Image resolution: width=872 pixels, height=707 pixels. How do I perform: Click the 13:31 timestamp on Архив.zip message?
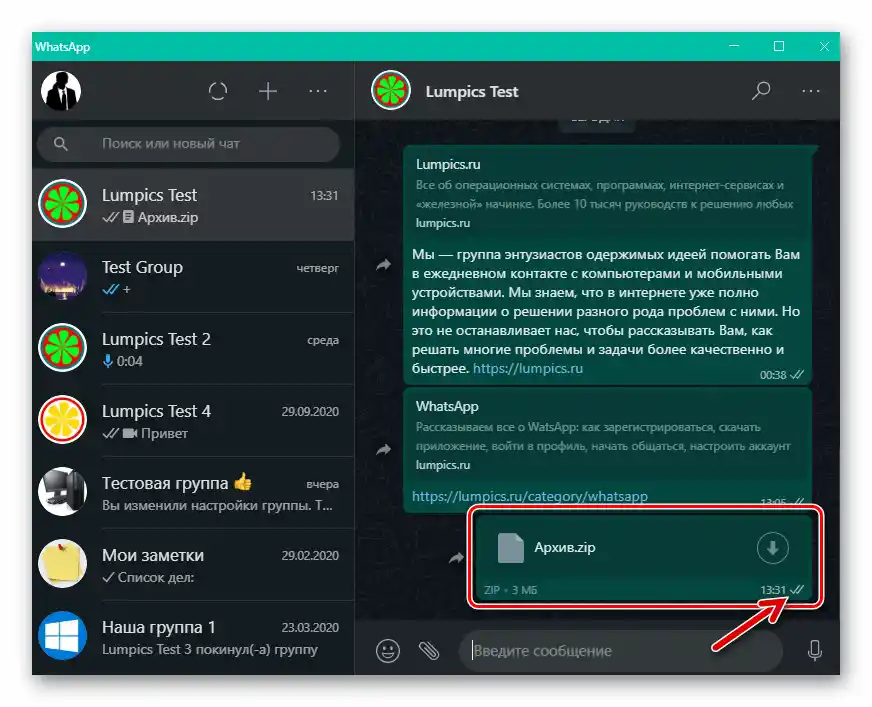point(773,590)
